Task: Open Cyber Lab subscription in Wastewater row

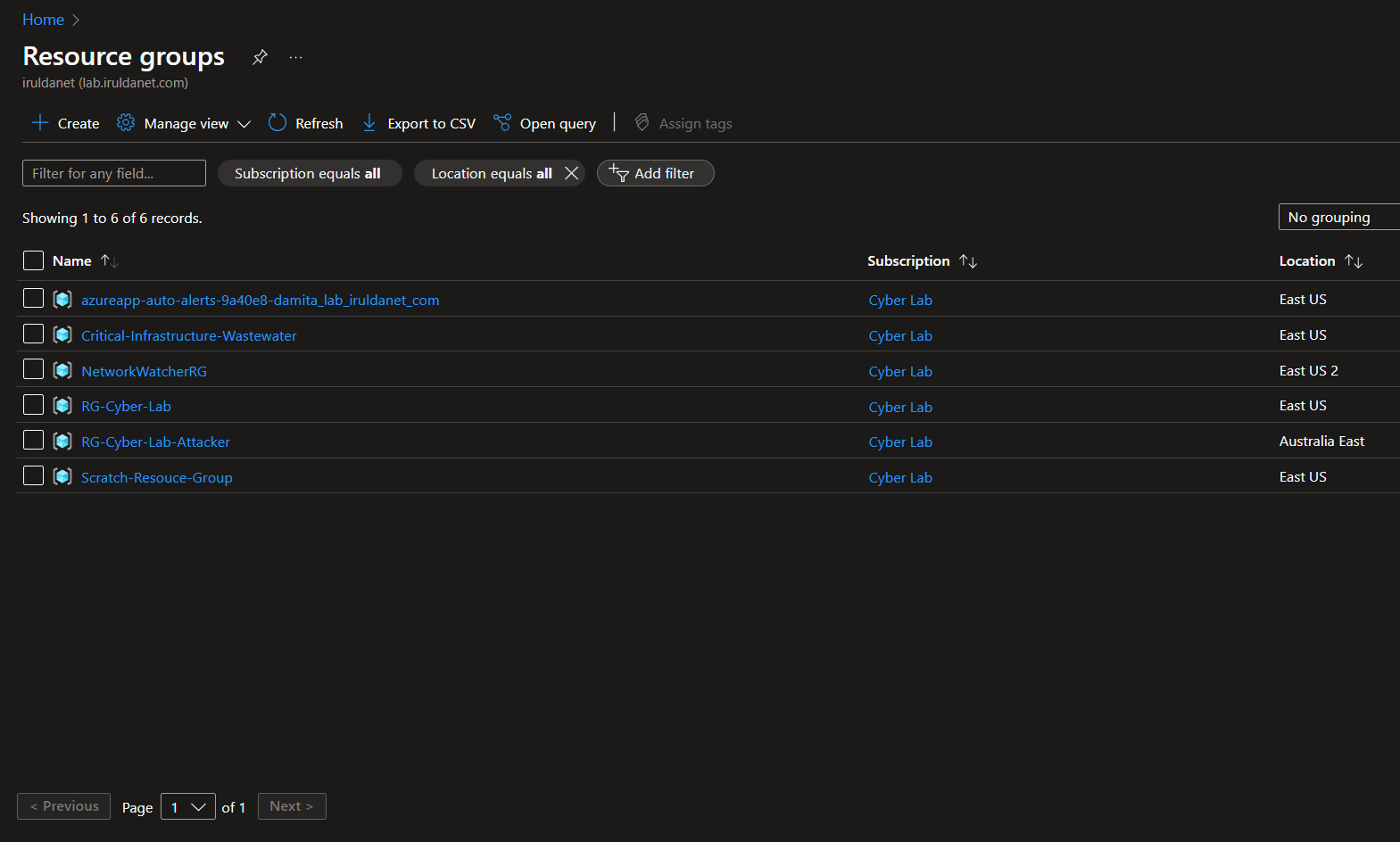Action: (x=900, y=335)
